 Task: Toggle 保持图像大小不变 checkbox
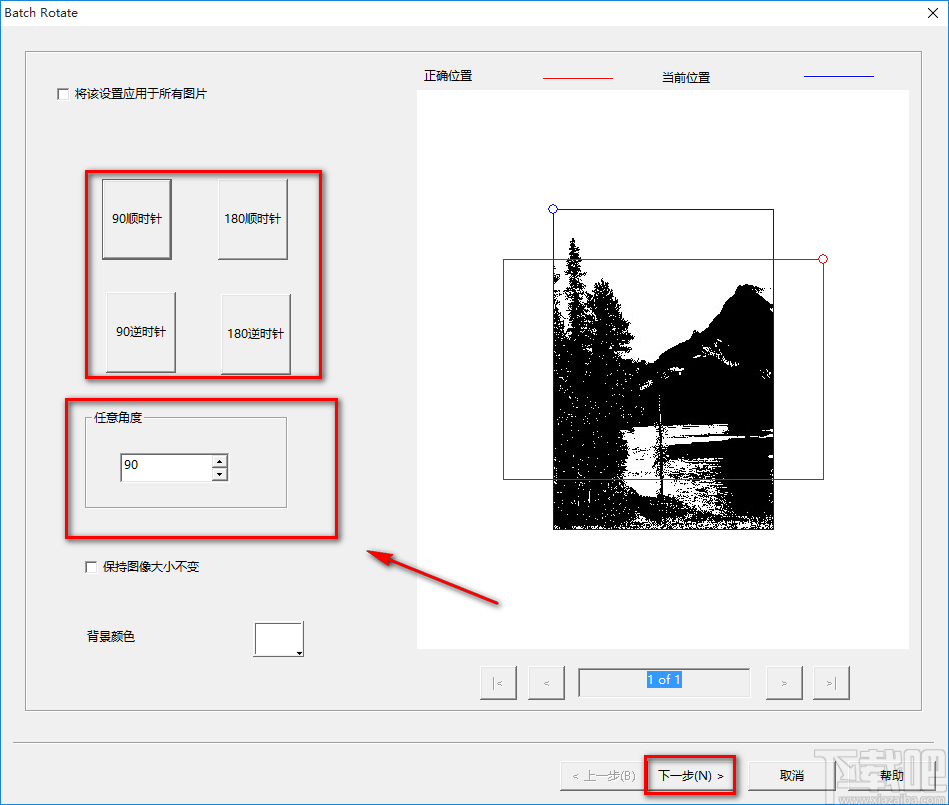pos(91,567)
